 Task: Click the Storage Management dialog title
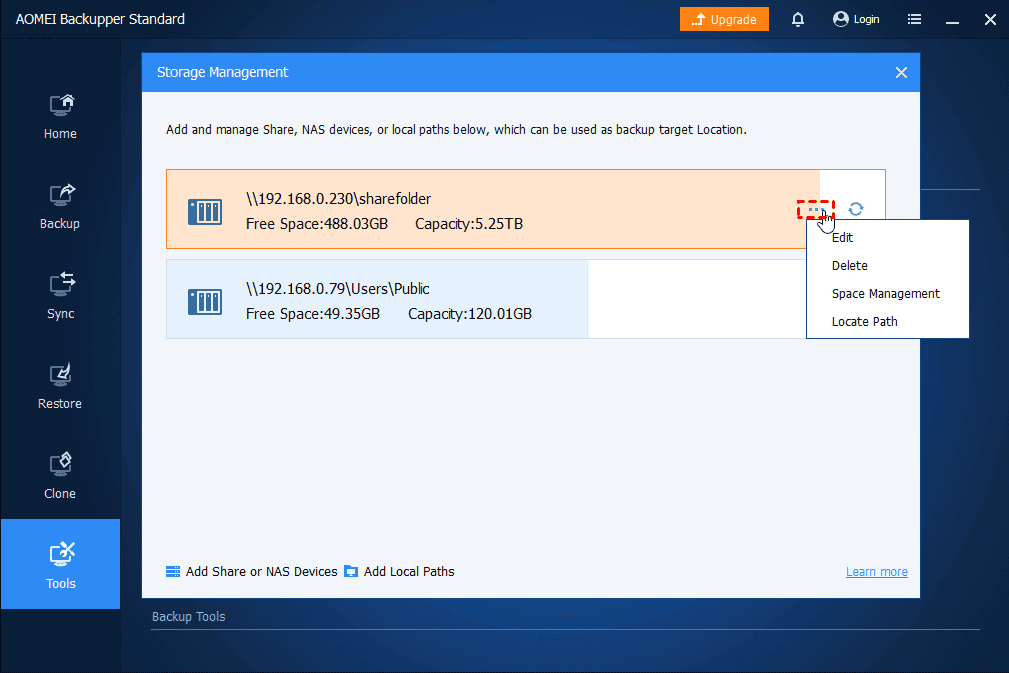tap(223, 72)
